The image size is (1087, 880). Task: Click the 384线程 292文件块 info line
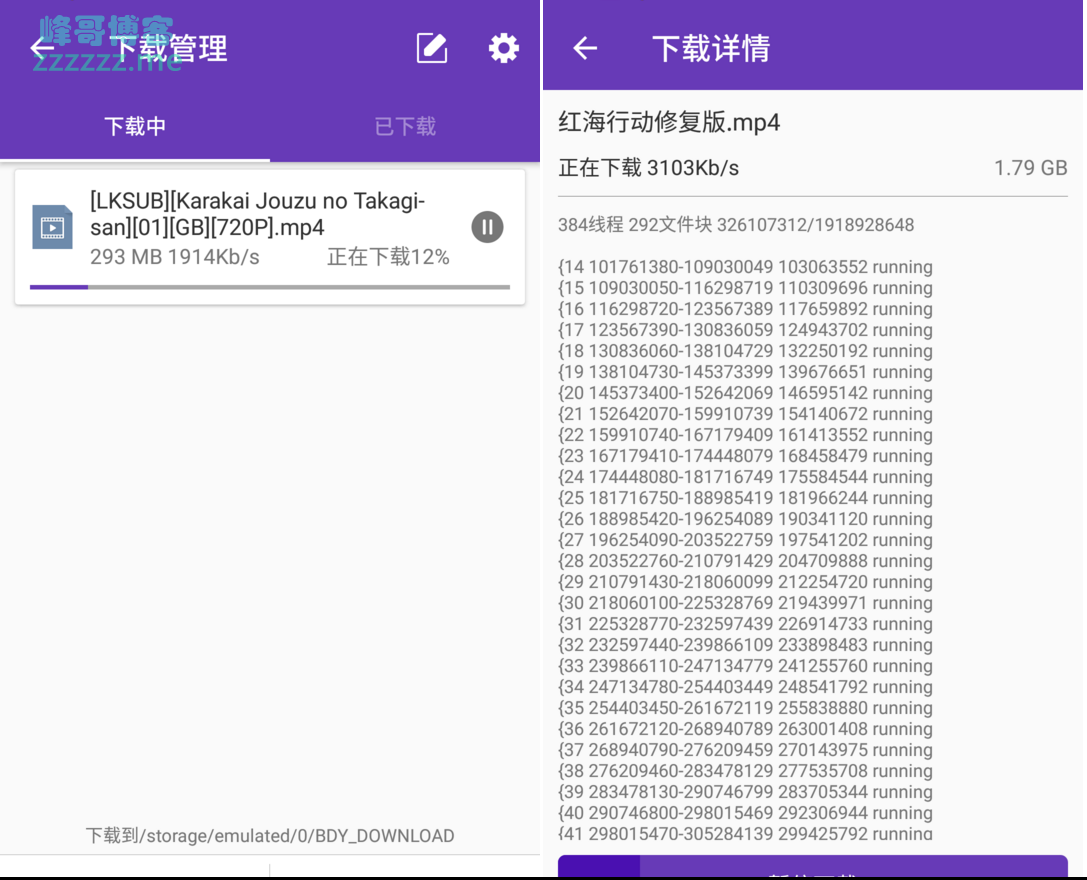[x=736, y=225]
